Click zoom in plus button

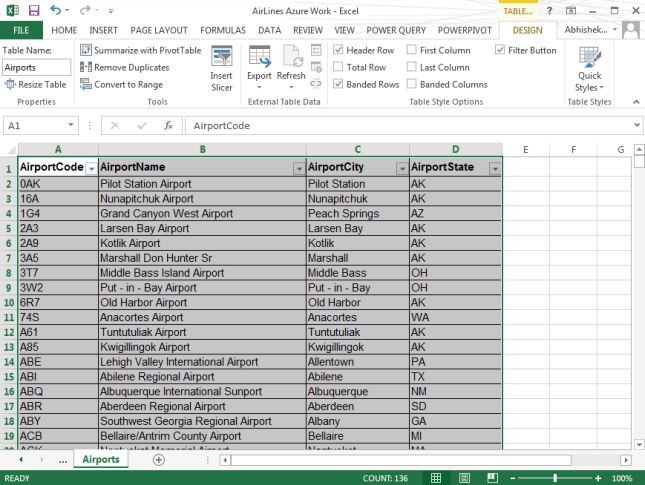(x=598, y=478)
